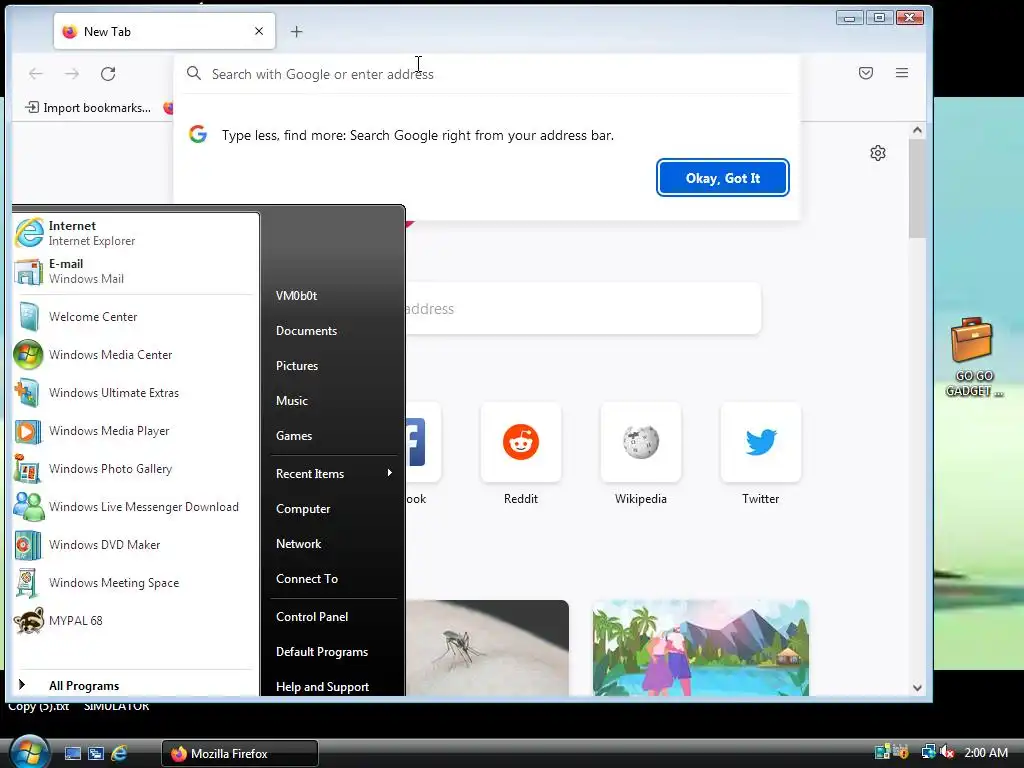Open Internet Explorer from Start menu

(x=134, y=233)
